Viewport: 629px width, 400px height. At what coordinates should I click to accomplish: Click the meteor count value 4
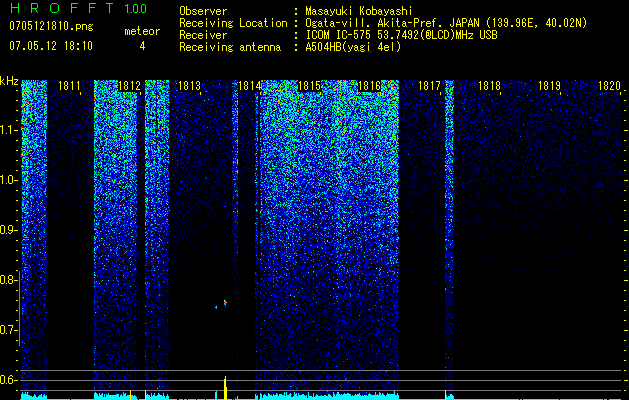pyautogui.click(x=142, y=46)
